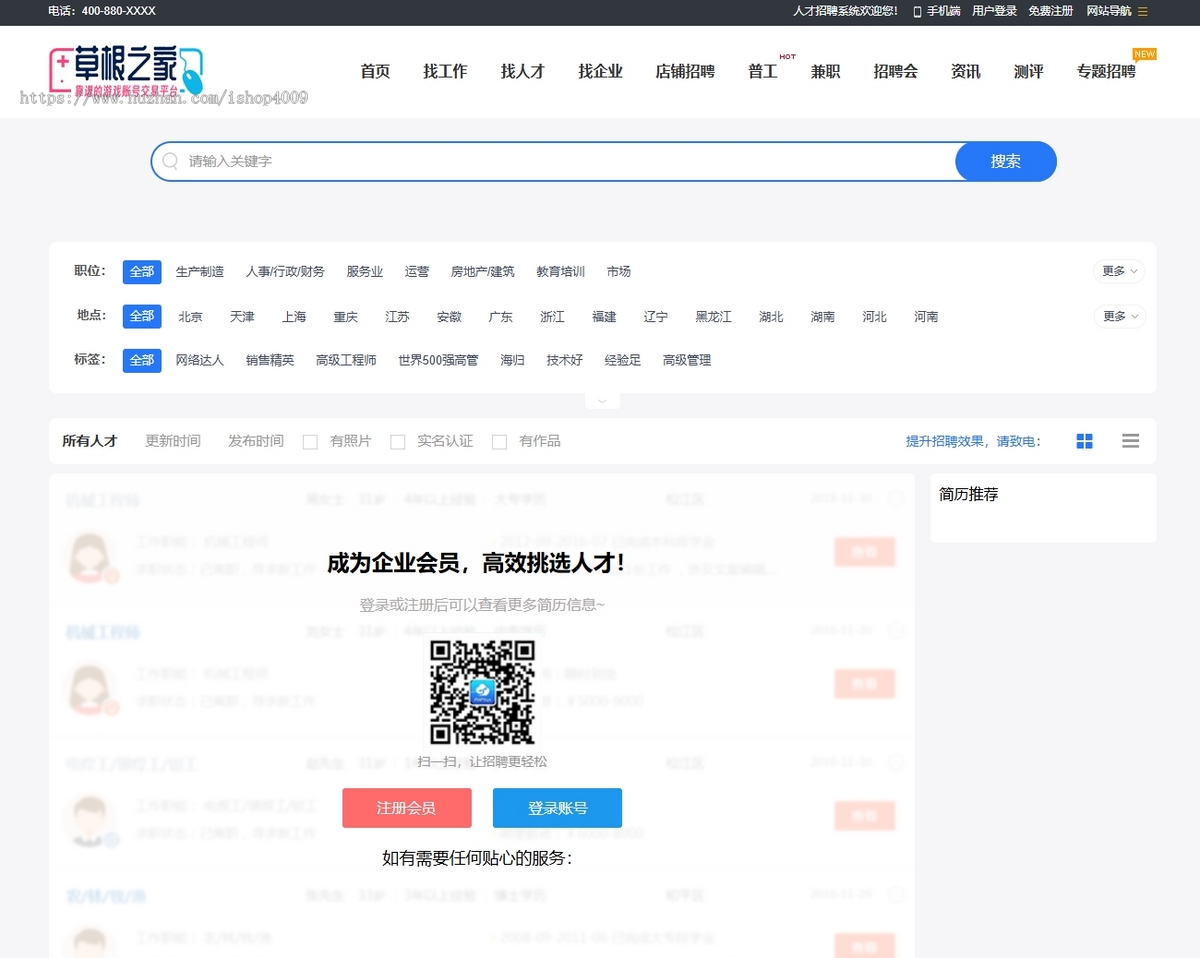Filter 地点 by 广东
This screenshot has width=1200, height=958.
click(501, 316)
